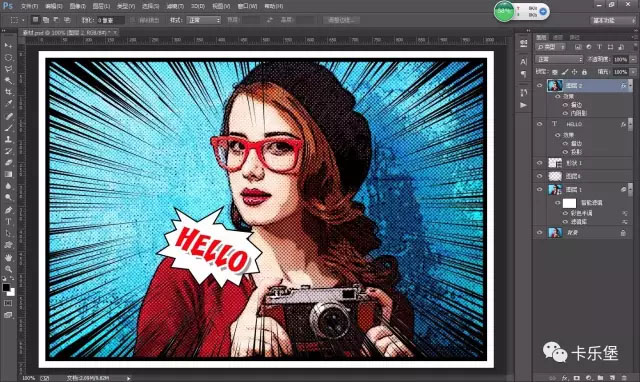640x382 pixels.
Task: Select the Crop tool
Action: pyautogui.click(x=8, y=92)
